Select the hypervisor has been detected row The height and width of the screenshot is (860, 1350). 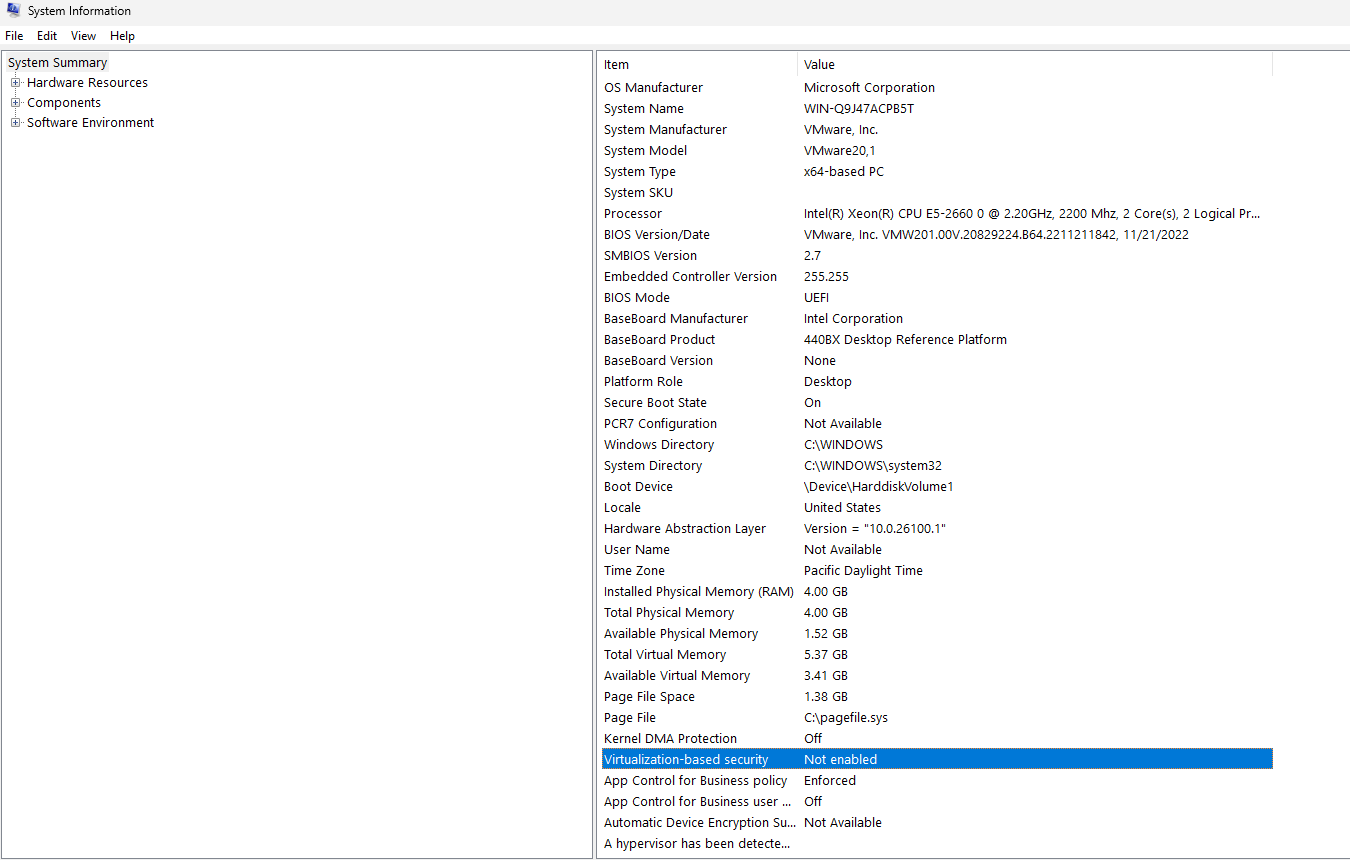click(937, 844)
